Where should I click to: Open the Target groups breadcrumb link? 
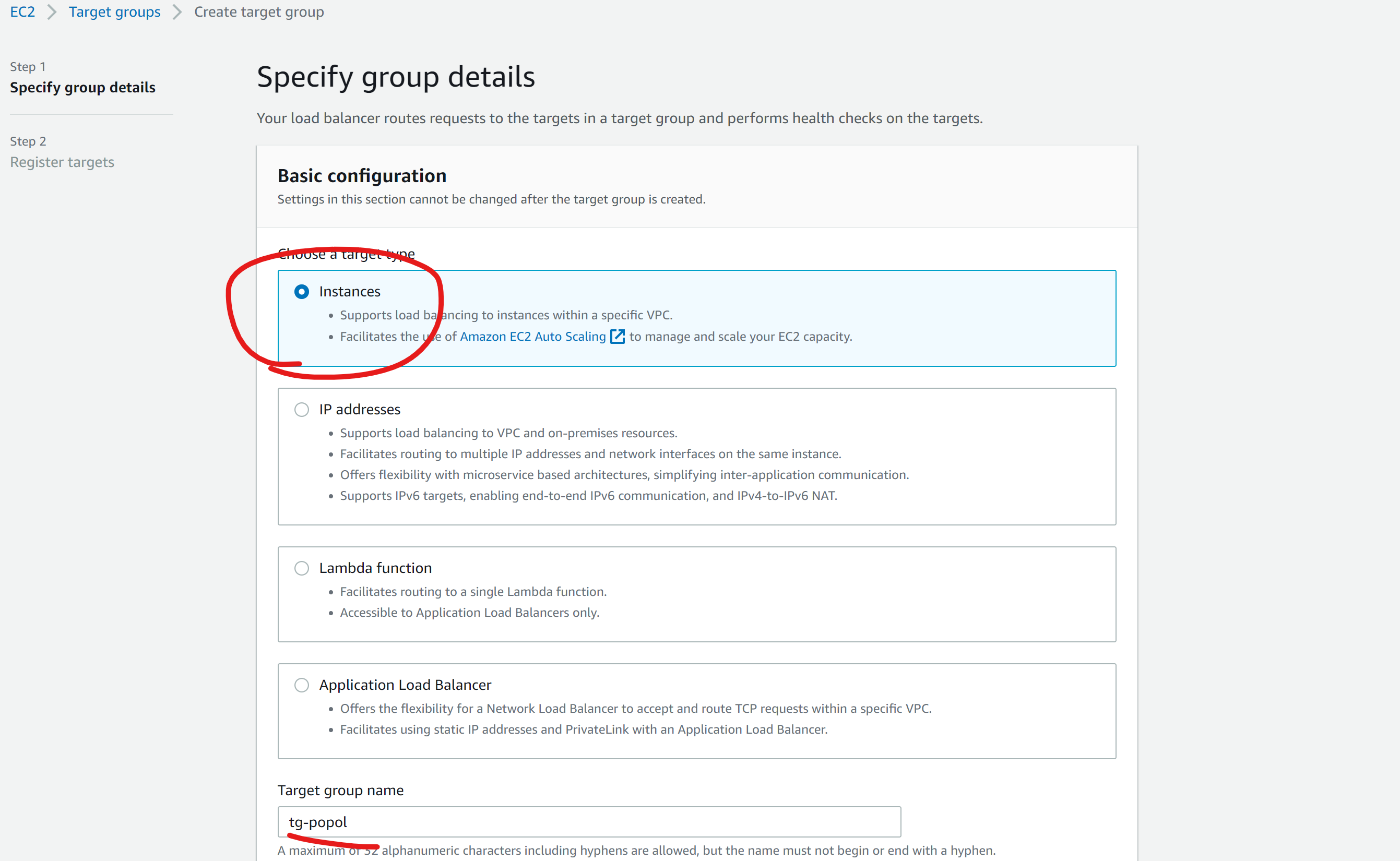pos(114,12)
